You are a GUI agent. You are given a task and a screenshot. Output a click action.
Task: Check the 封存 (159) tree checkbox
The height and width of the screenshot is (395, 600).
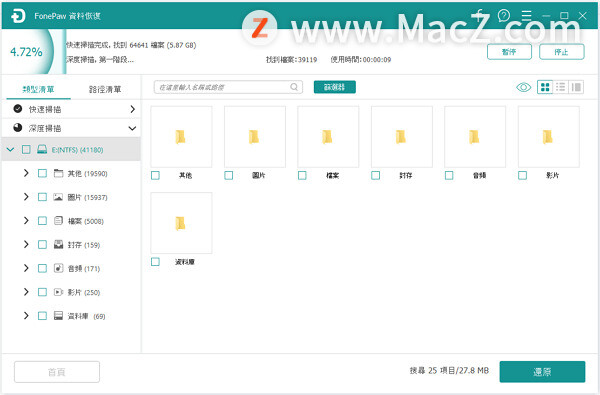(x=42, y=245)
